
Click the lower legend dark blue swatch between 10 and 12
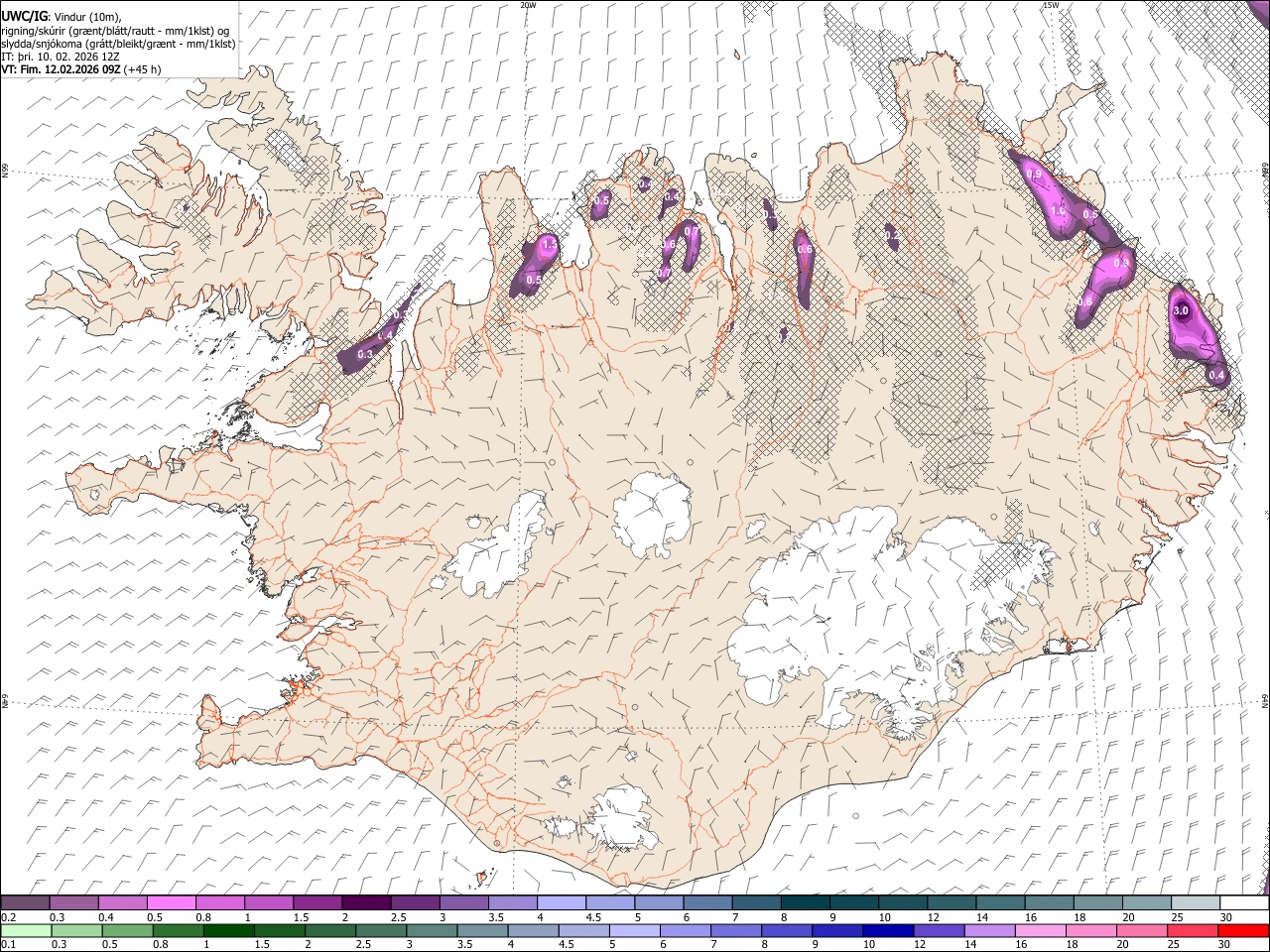(x=887, y=931)
